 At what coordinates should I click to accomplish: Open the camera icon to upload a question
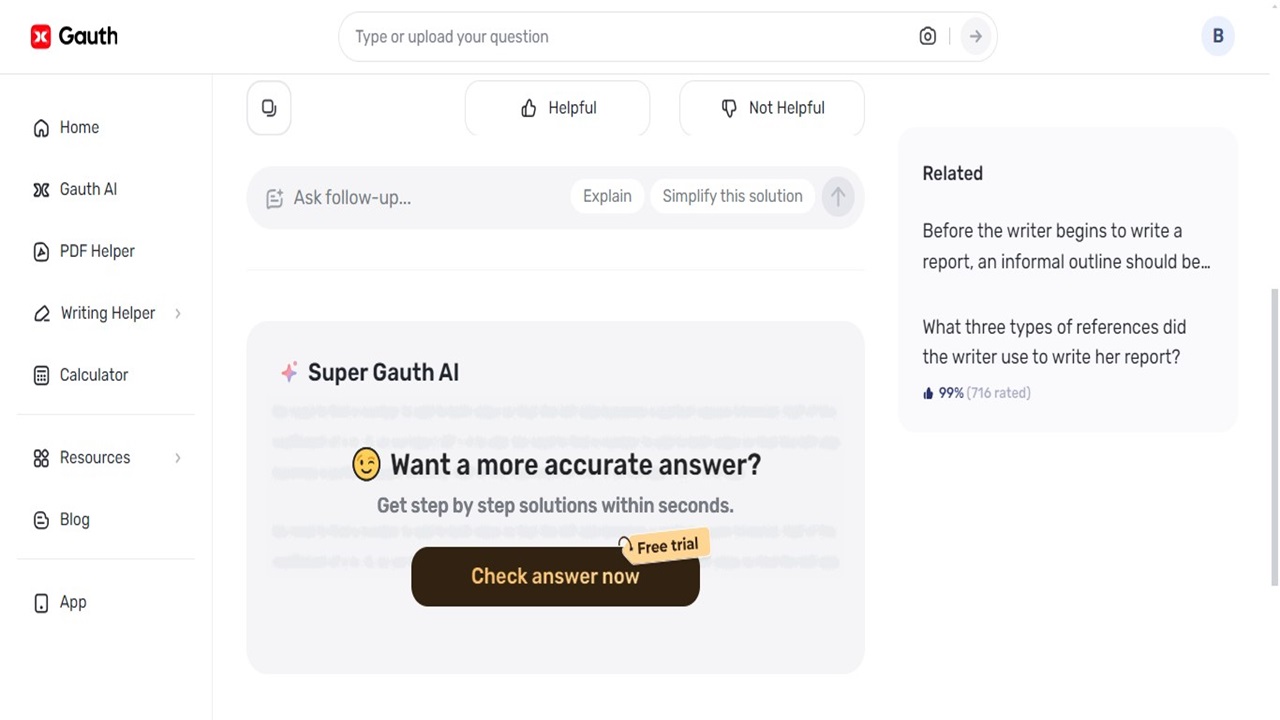[x=927, y=36]
